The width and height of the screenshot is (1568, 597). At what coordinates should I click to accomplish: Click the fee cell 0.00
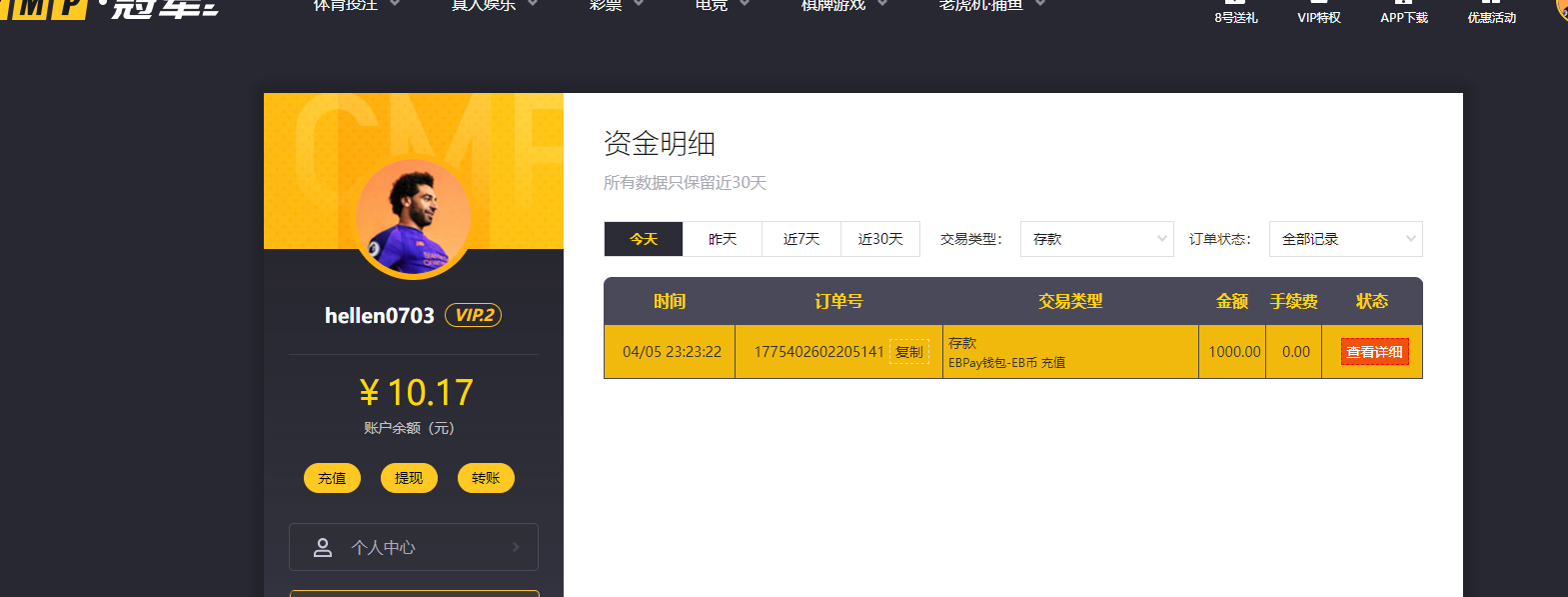pyautogui.click(x=1296, y=352)
